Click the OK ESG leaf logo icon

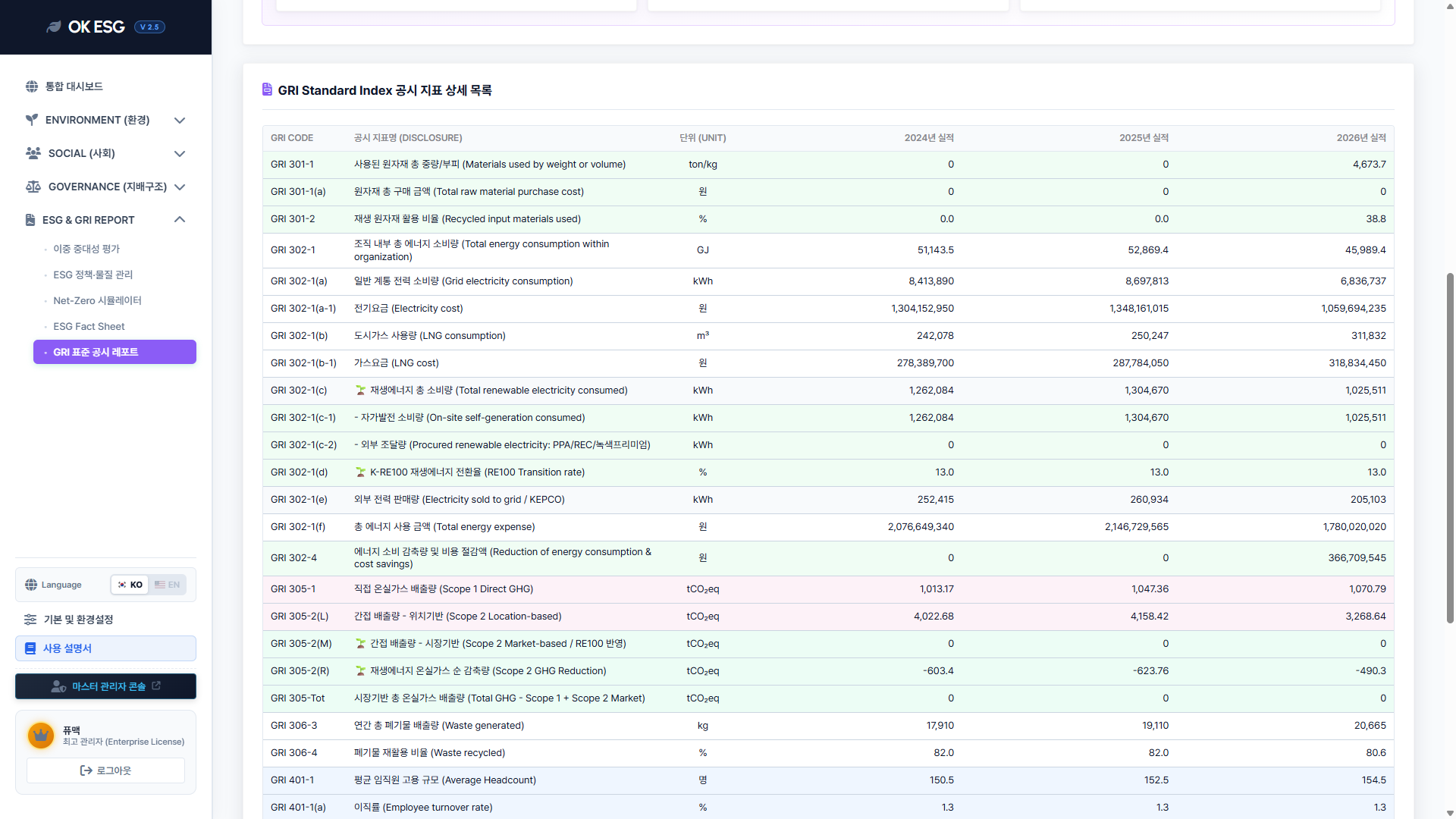tap(53, 27)
